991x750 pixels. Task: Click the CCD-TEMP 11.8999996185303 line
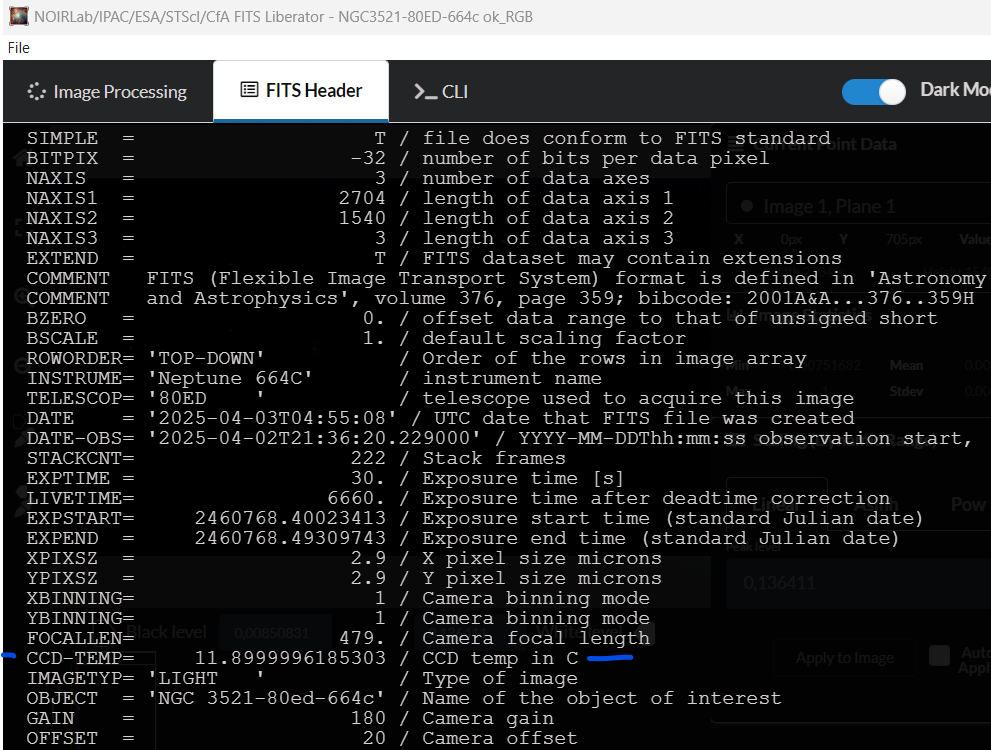(x=302, y=658)
